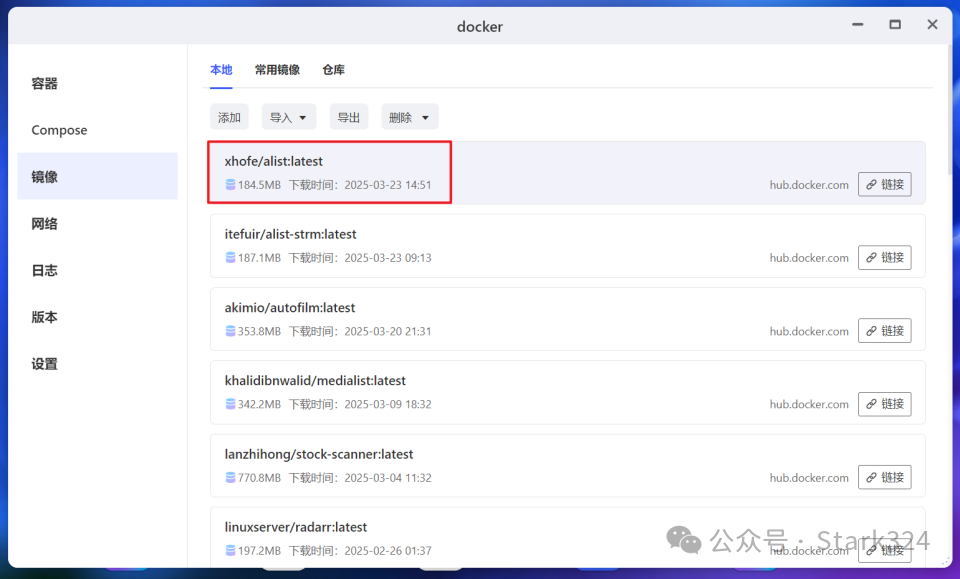
Task: Click the link button for lanzhihong/stock-scanner:latest
Action: click(884, 477)
